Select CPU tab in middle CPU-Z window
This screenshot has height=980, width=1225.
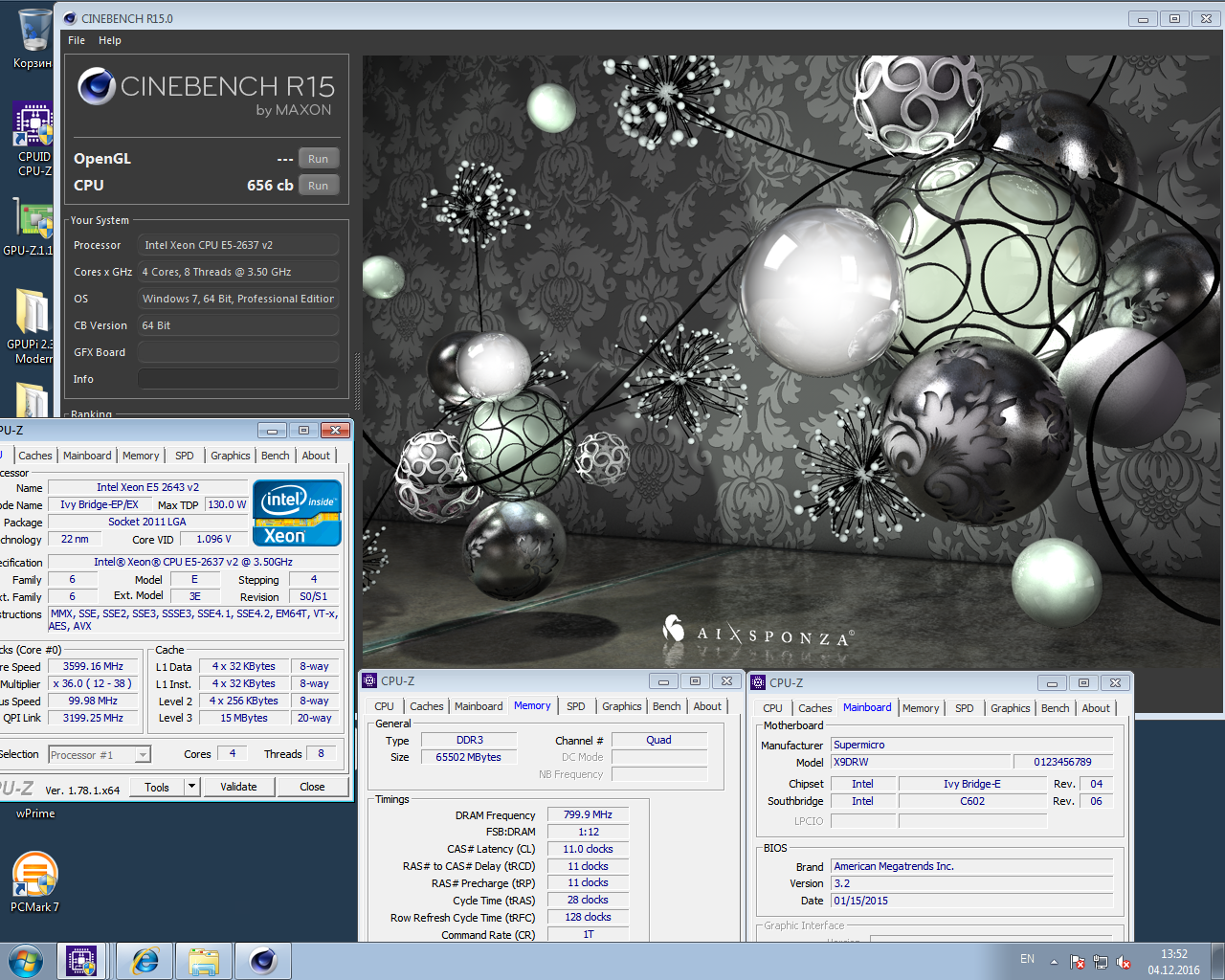[x=385, y=706]
